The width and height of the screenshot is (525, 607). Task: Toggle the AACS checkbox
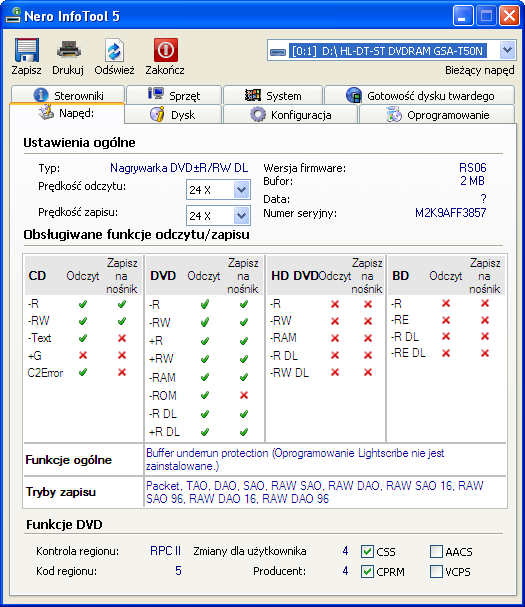tap(436, 551)
